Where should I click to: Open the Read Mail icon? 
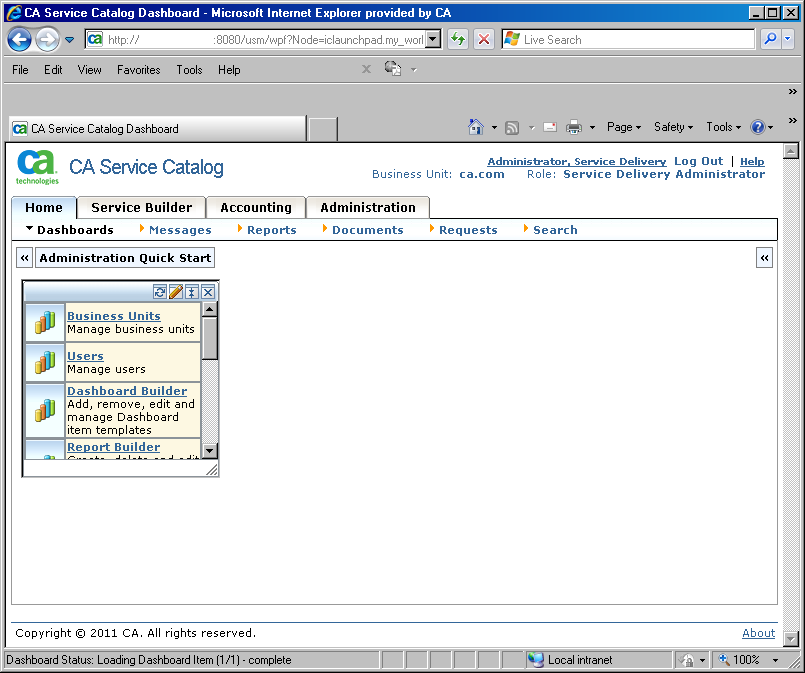click(x=549, y=127)
